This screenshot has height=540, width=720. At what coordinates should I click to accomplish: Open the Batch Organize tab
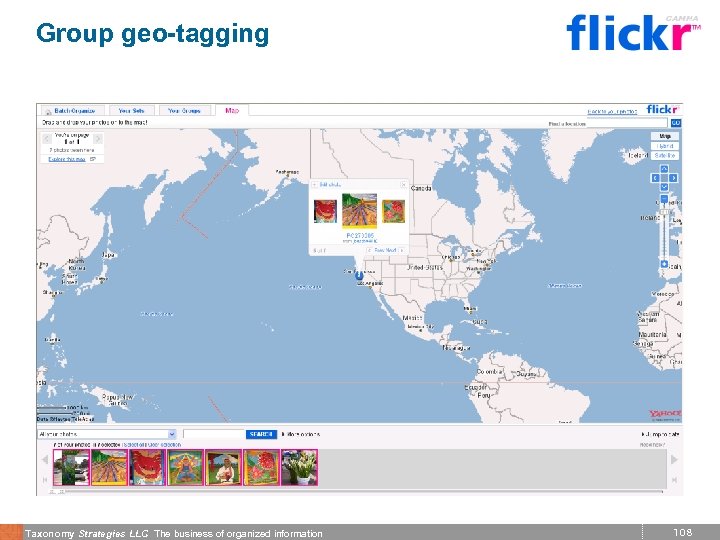coord(73,111)
